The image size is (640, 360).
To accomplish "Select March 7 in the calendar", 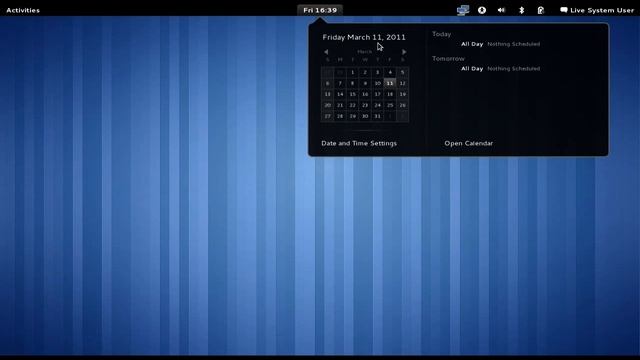I will tap(340, 83).
